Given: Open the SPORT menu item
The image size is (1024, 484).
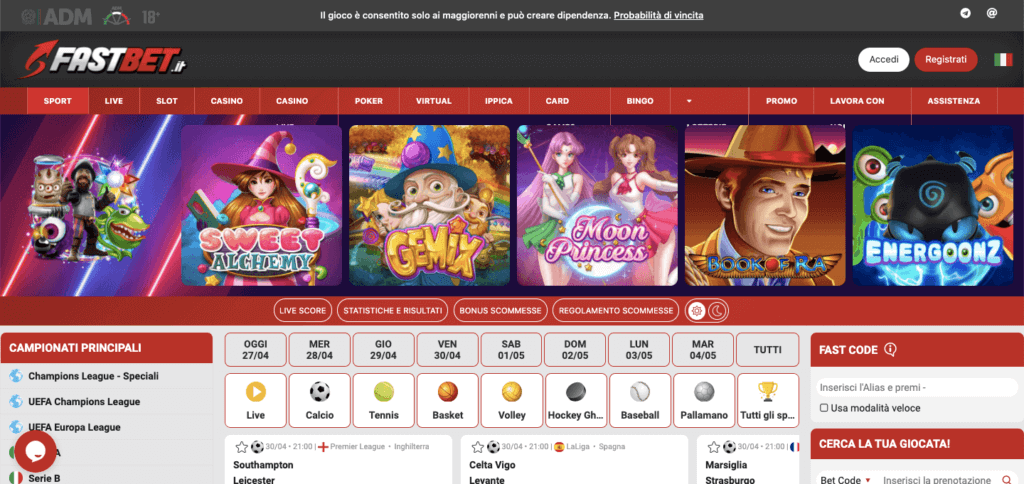Looking at the screenshot, I should [x=57, y=101].
